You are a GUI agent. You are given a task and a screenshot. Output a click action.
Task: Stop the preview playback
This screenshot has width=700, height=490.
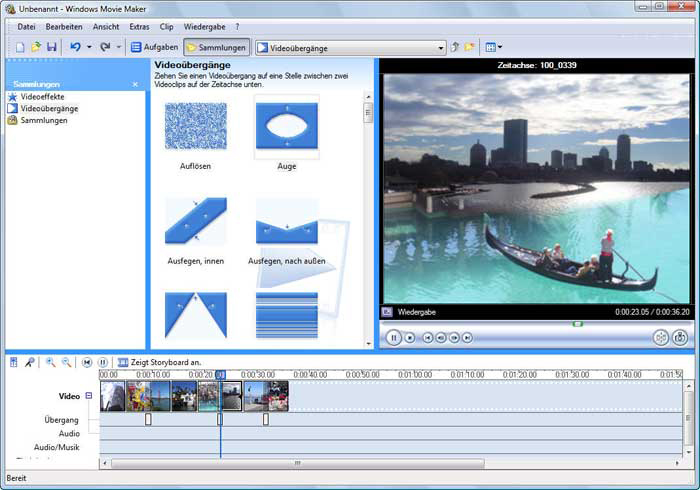(409, 338)
